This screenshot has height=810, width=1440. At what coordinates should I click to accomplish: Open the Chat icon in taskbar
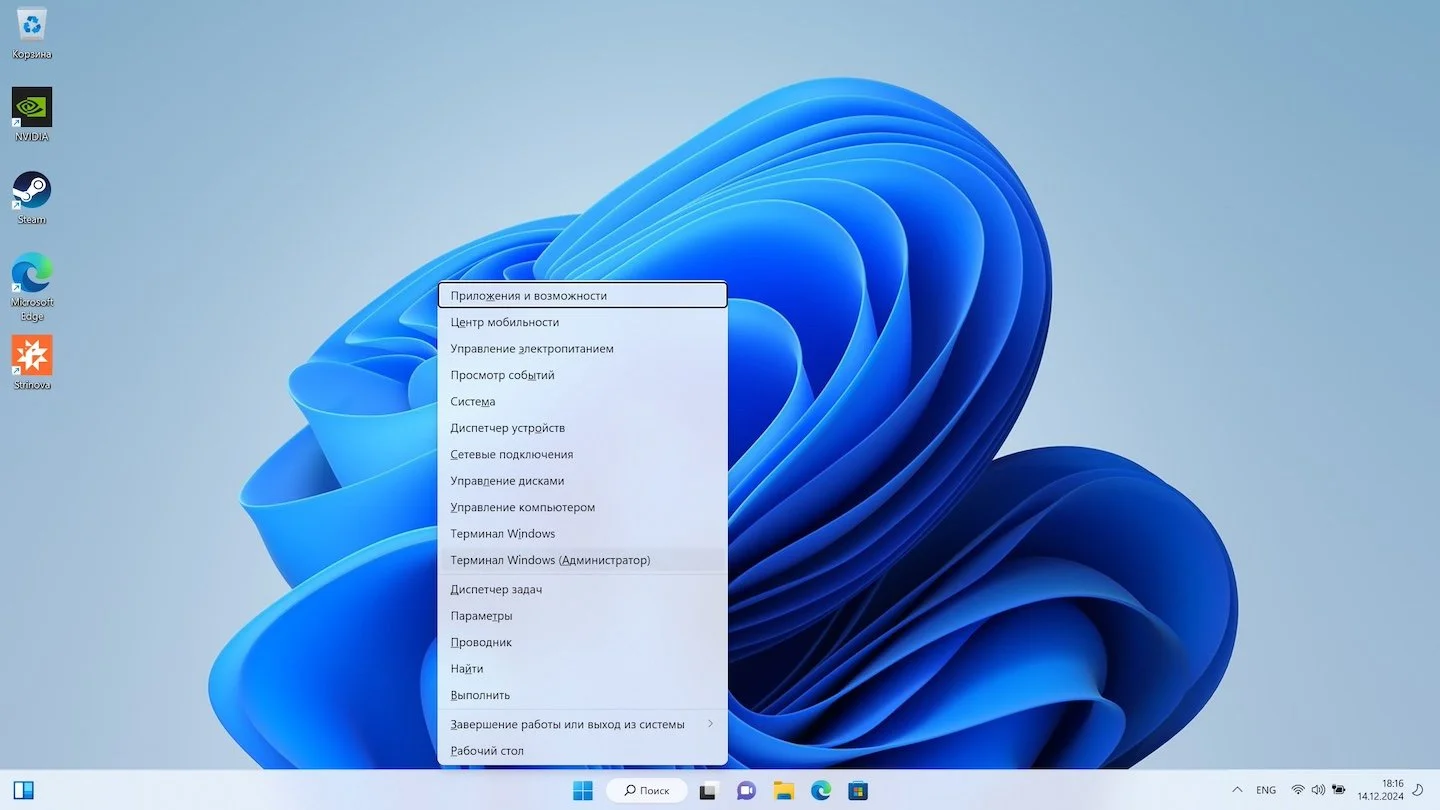(746, 791)
